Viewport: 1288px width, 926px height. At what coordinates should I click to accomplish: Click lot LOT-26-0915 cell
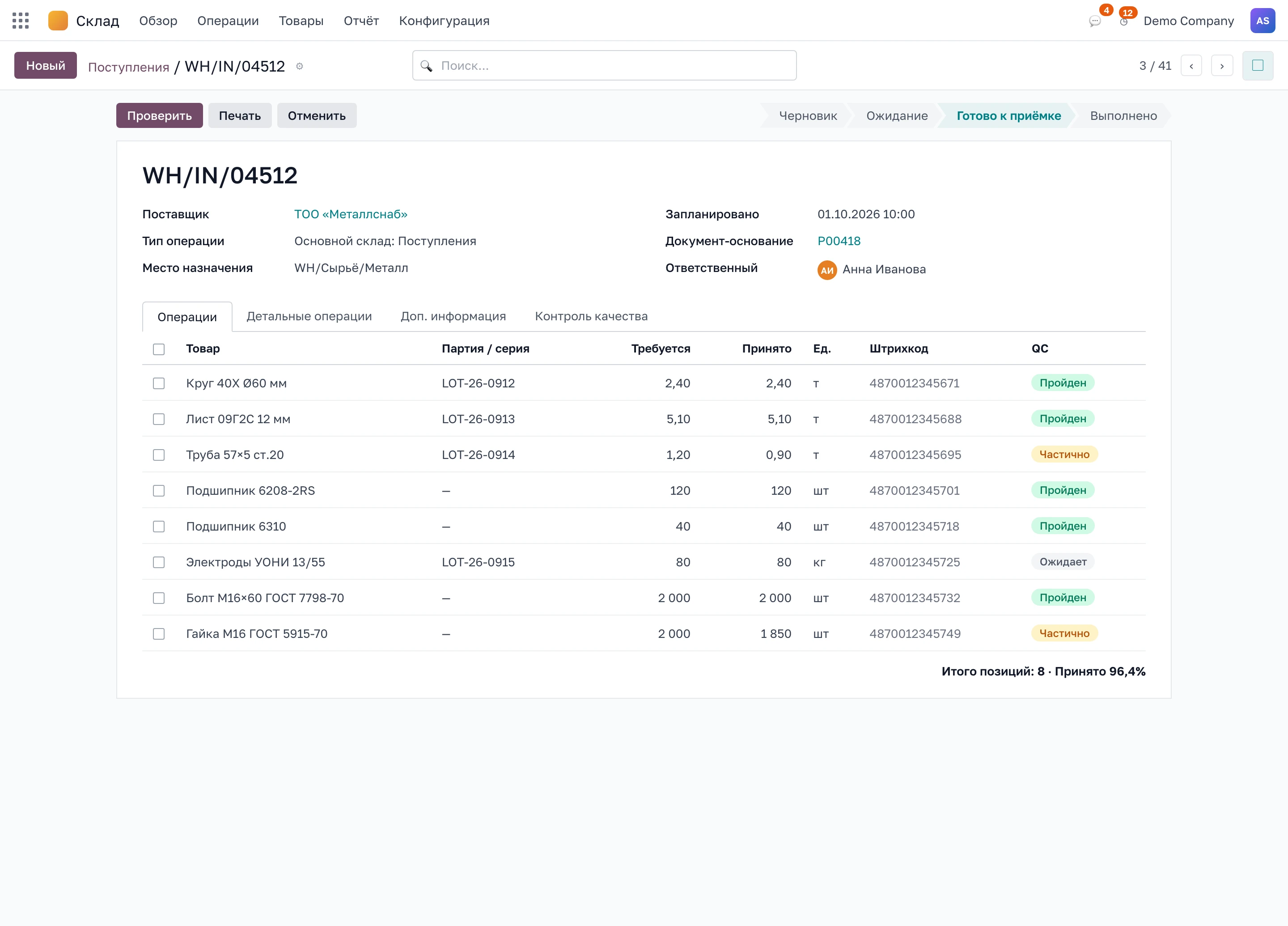click(478, 562)
